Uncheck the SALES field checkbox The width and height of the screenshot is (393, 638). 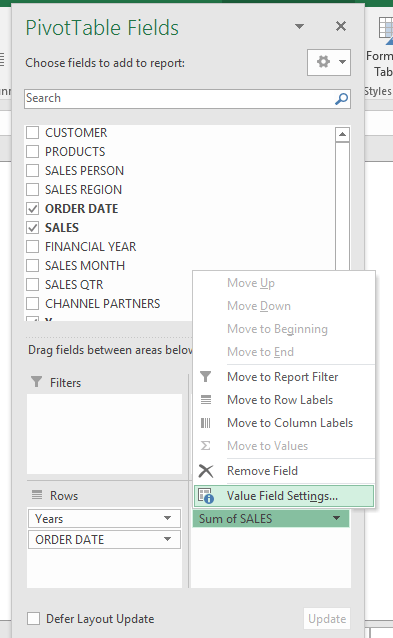[x=33, y=228]
